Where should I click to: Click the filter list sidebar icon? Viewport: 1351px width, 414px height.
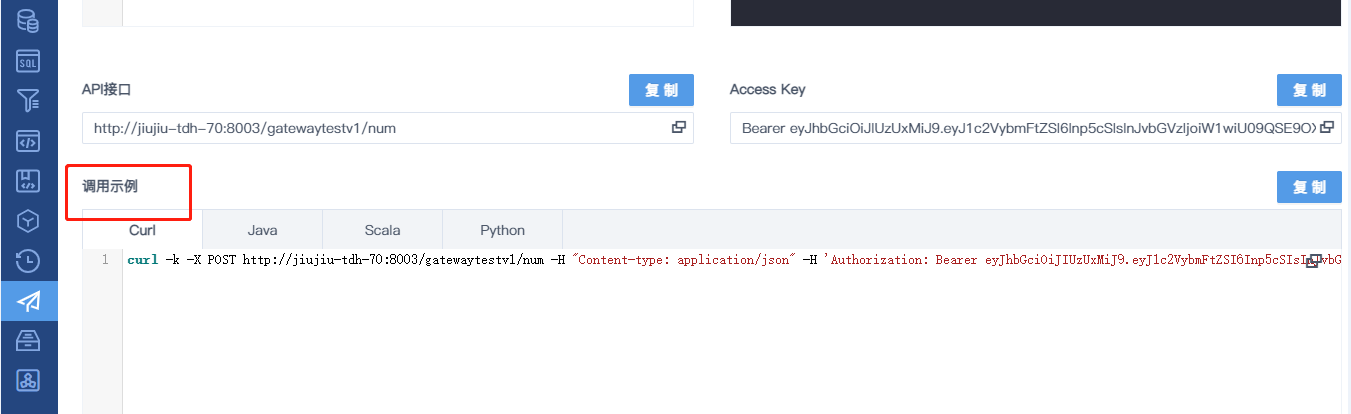pos(28,100)
